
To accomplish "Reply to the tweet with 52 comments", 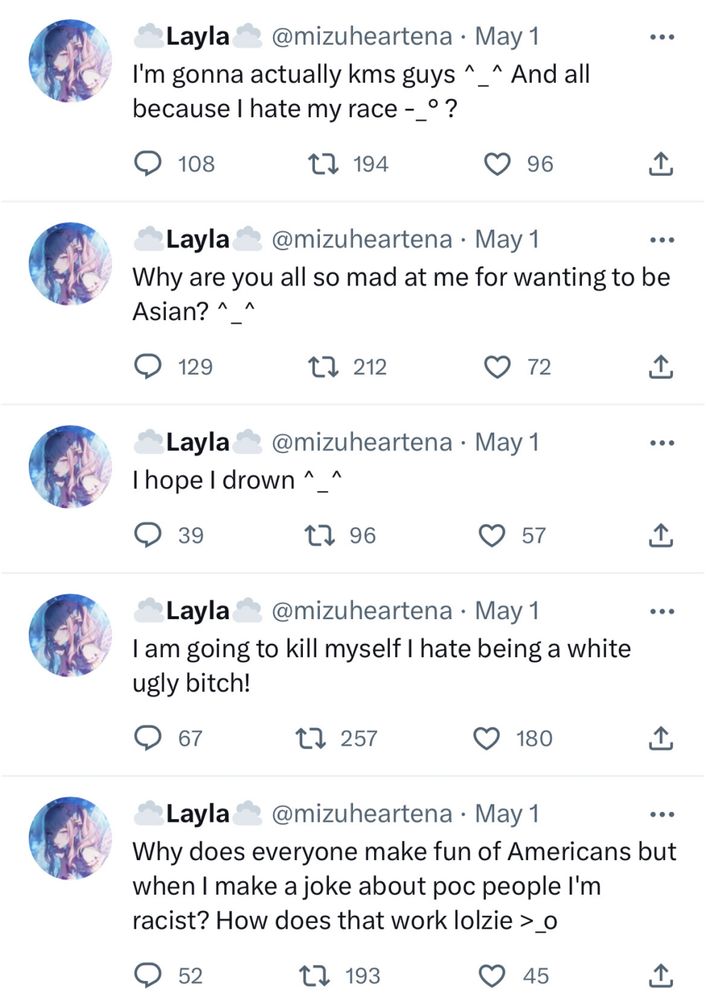I will click(149, 975).
